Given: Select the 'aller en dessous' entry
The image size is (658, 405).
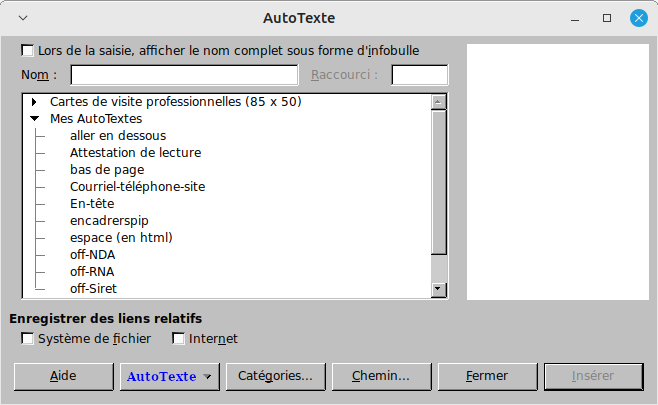Looking at the screenshot, I should pyautogui.click(x=118, y=136).
